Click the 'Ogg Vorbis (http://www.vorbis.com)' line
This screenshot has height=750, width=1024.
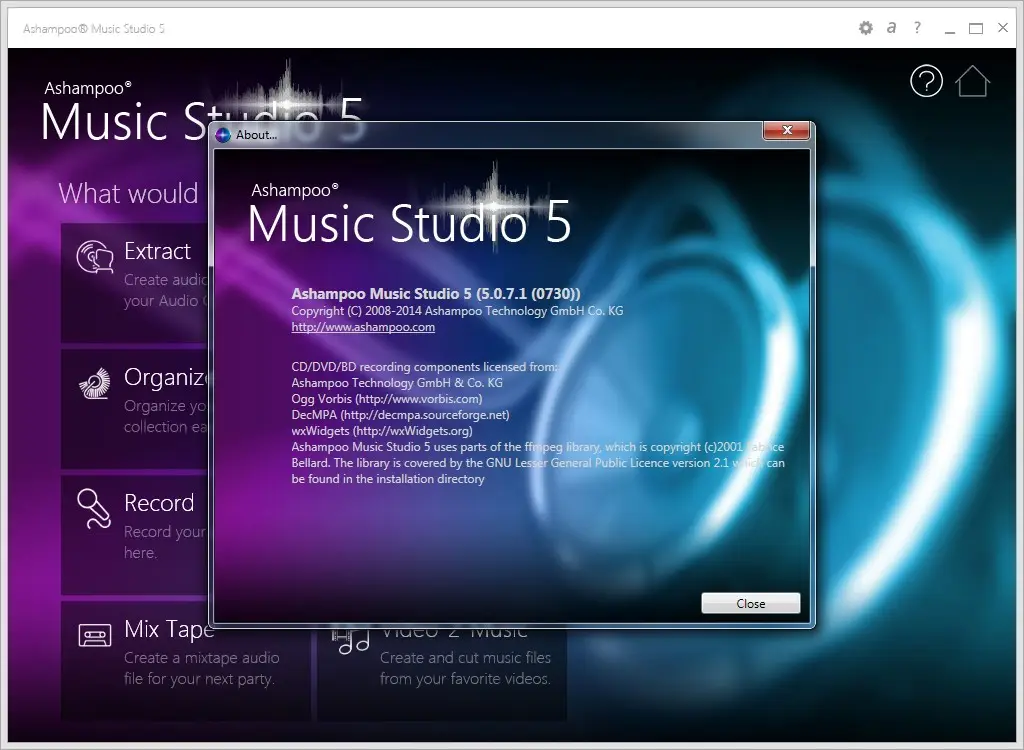(x=387, y=399)
